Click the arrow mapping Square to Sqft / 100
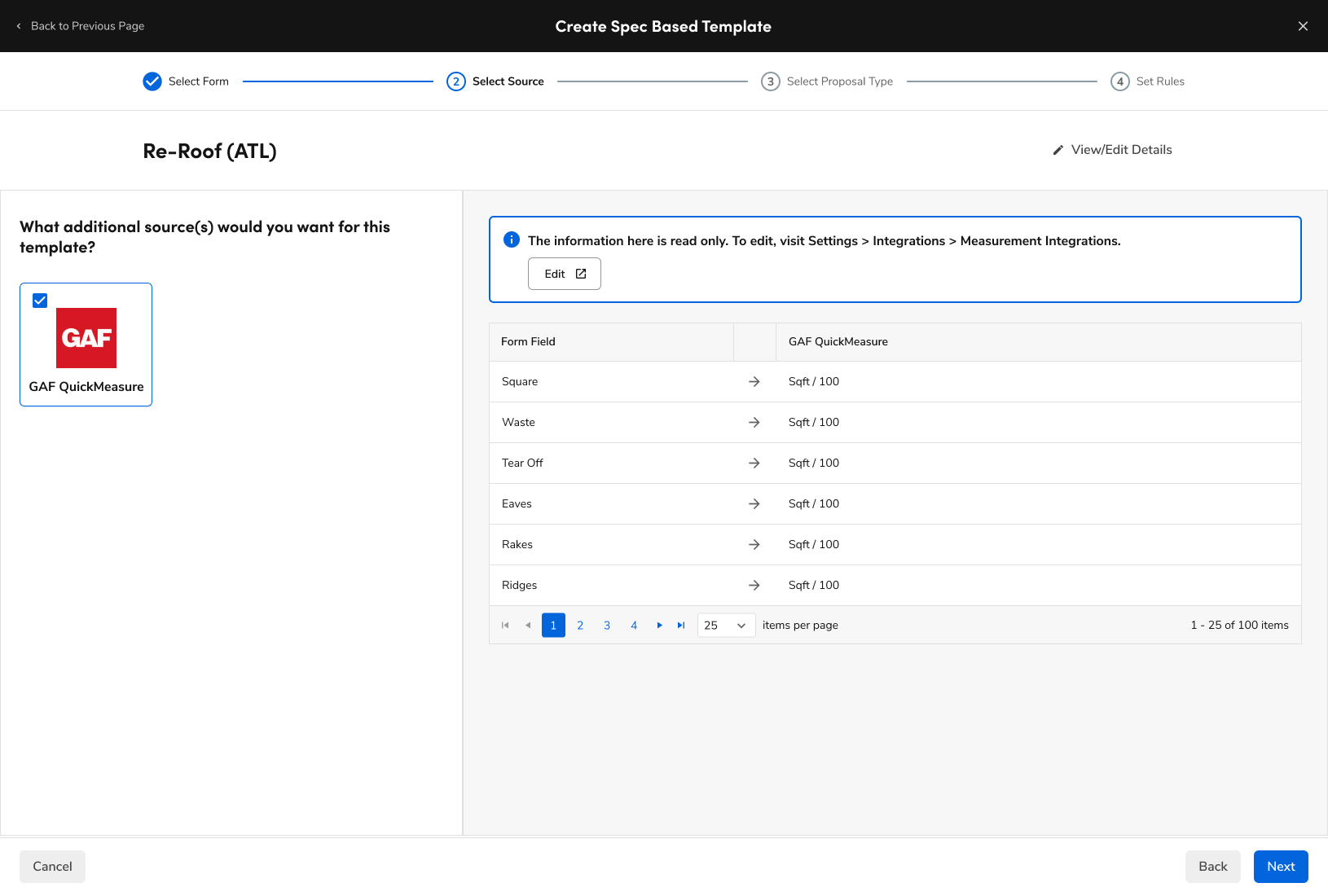 [754, 381]
